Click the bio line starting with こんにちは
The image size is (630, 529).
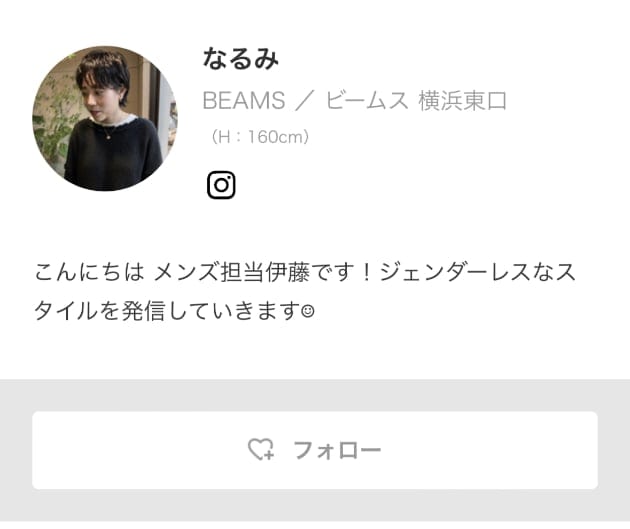click(305, 272)
